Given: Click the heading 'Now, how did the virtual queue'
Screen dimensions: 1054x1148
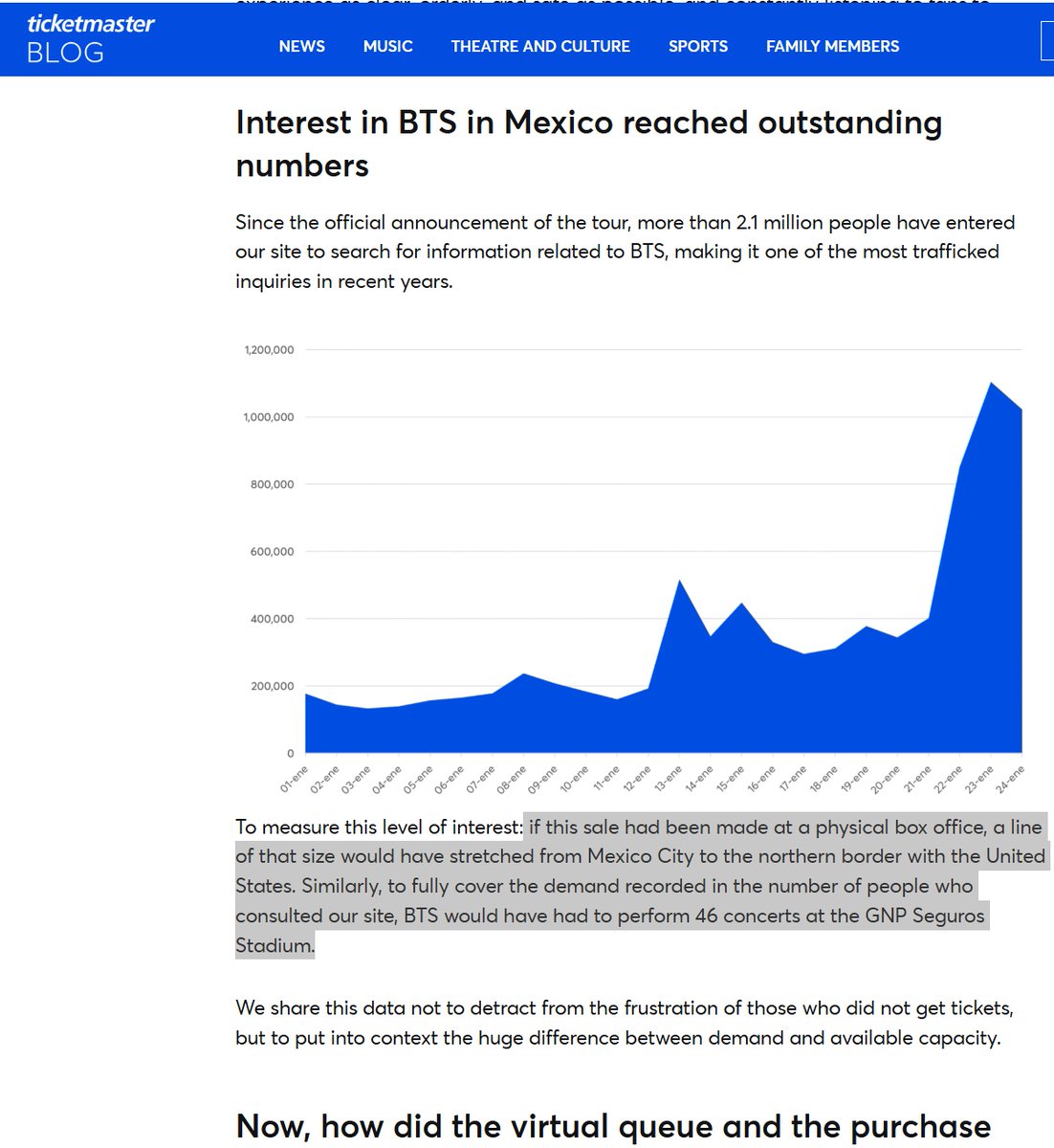Looking at the screenshot, I should click(613, 1126).
